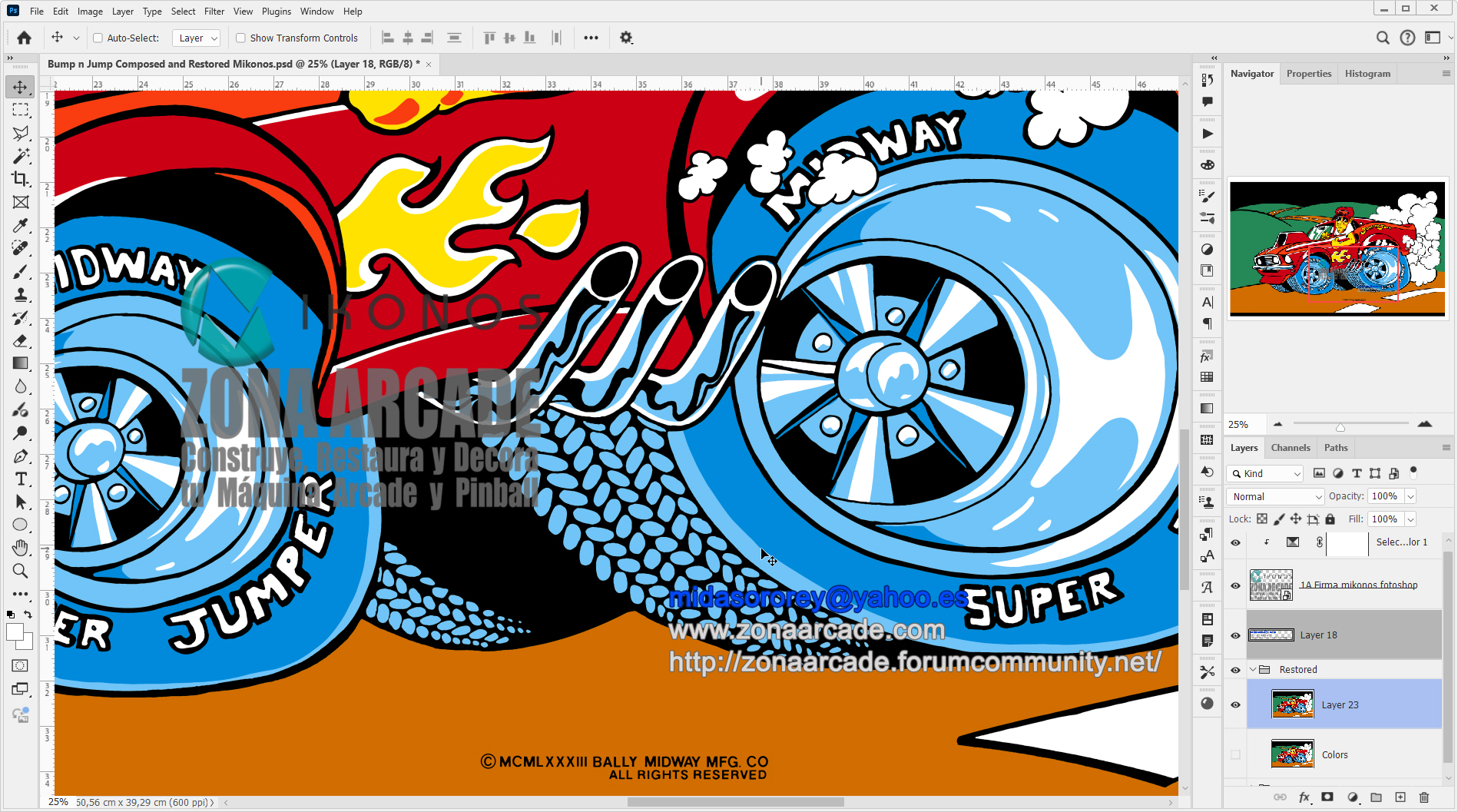Create a new layer group

(x=1376, y=797)
